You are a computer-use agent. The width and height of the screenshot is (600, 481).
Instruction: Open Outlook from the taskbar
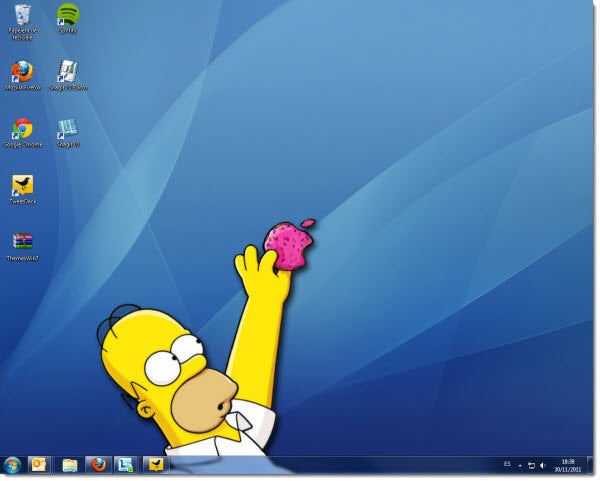point(39,465)
